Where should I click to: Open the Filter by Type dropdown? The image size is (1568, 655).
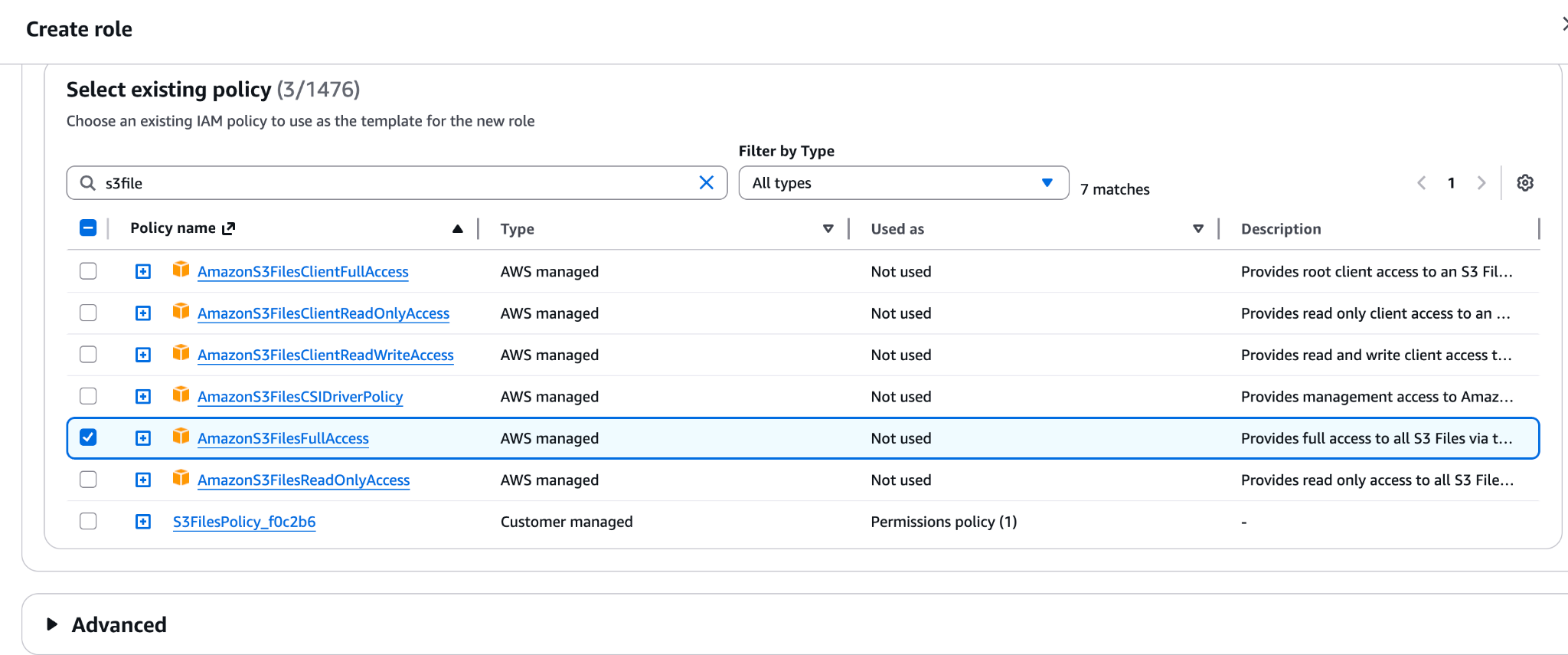(x=903, y=182)
